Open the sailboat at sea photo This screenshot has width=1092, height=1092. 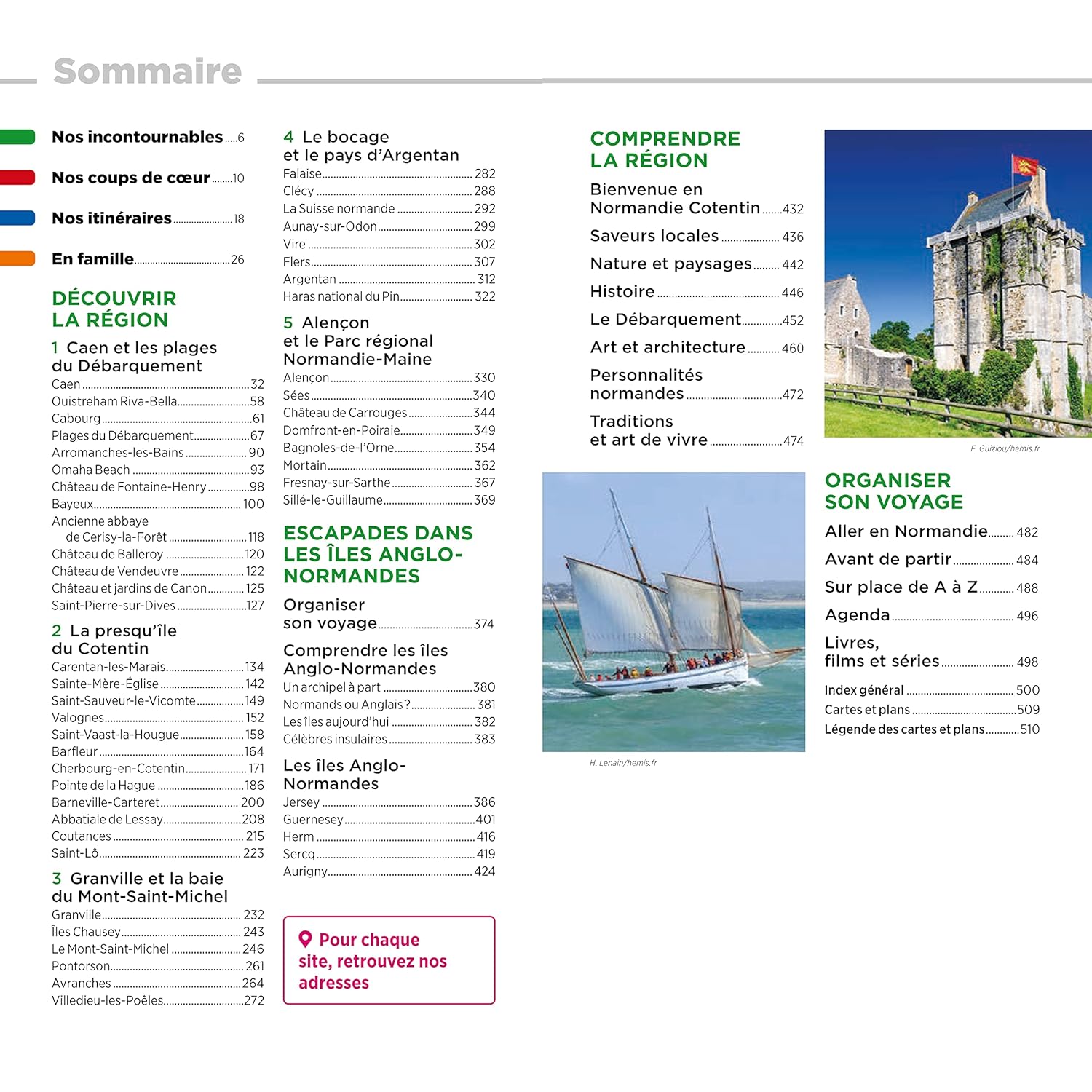click(x=673, y=612)
